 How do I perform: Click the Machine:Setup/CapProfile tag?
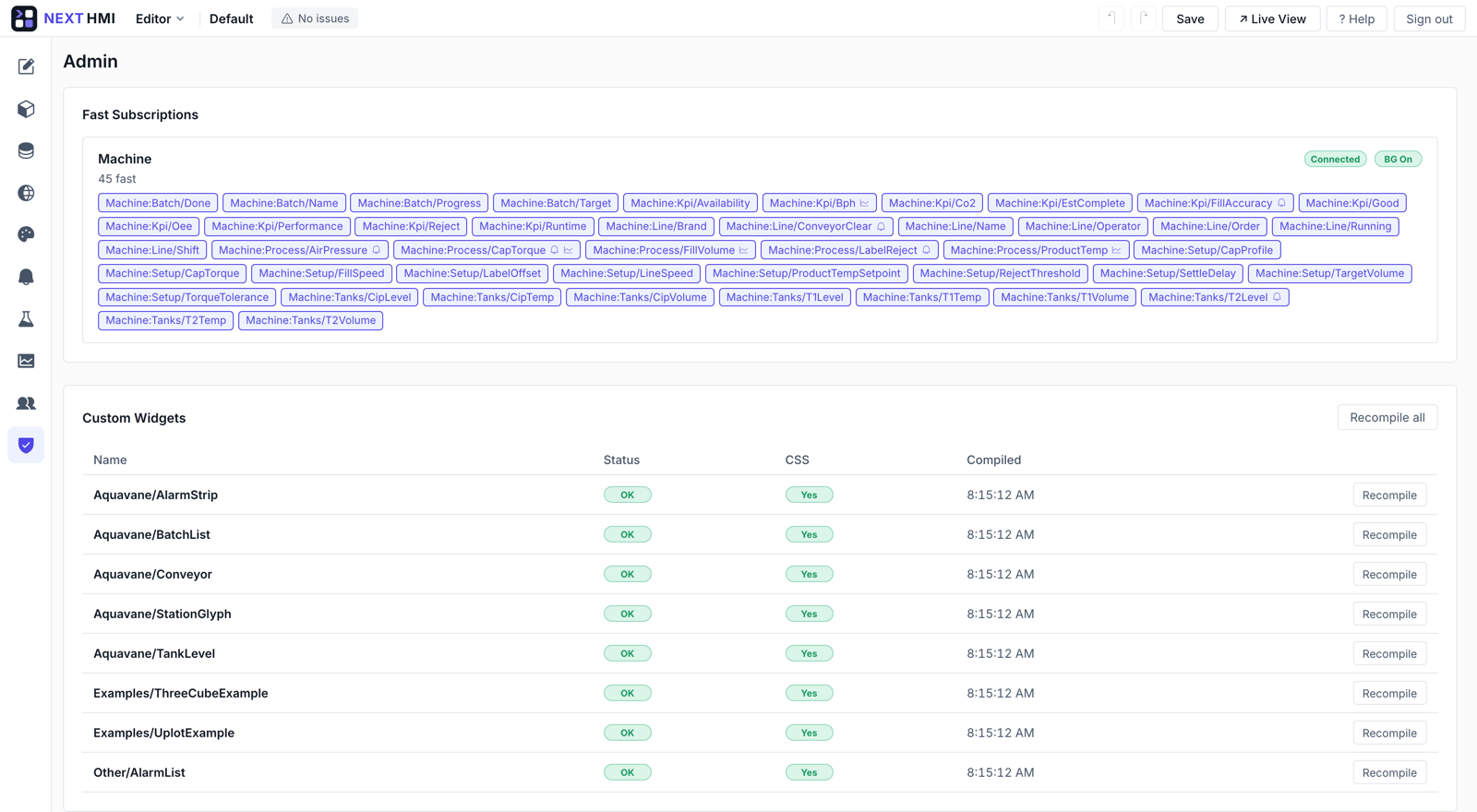coord(1207,250)
